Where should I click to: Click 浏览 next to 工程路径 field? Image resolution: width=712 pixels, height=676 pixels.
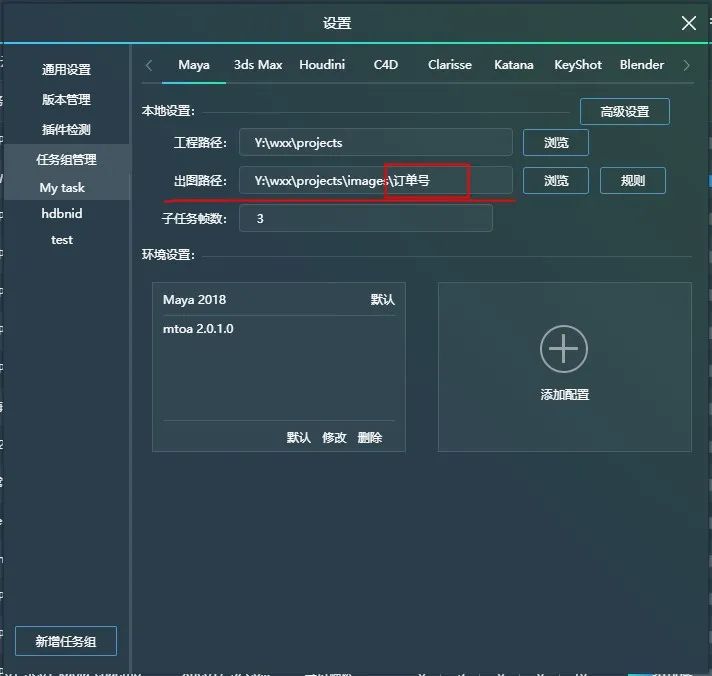556,143
